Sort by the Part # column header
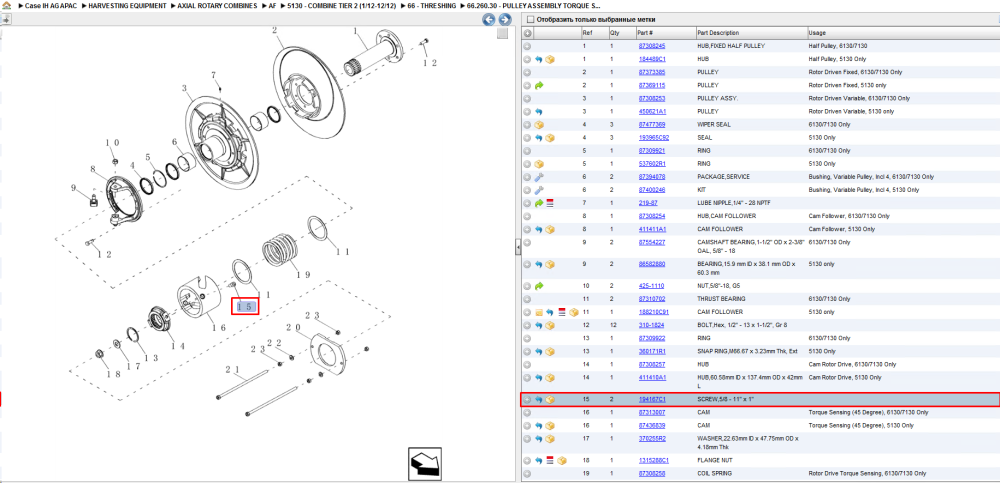Image resolution: width=1000 pixels, height=483 pixels. point(665,33)
